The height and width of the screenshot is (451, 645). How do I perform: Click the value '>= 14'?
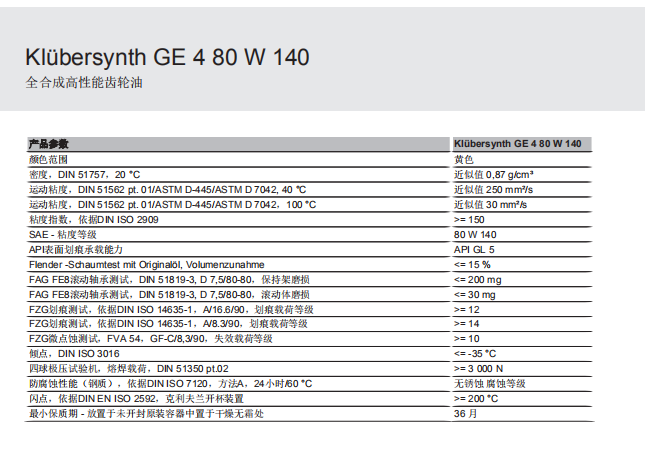(466, 323)
